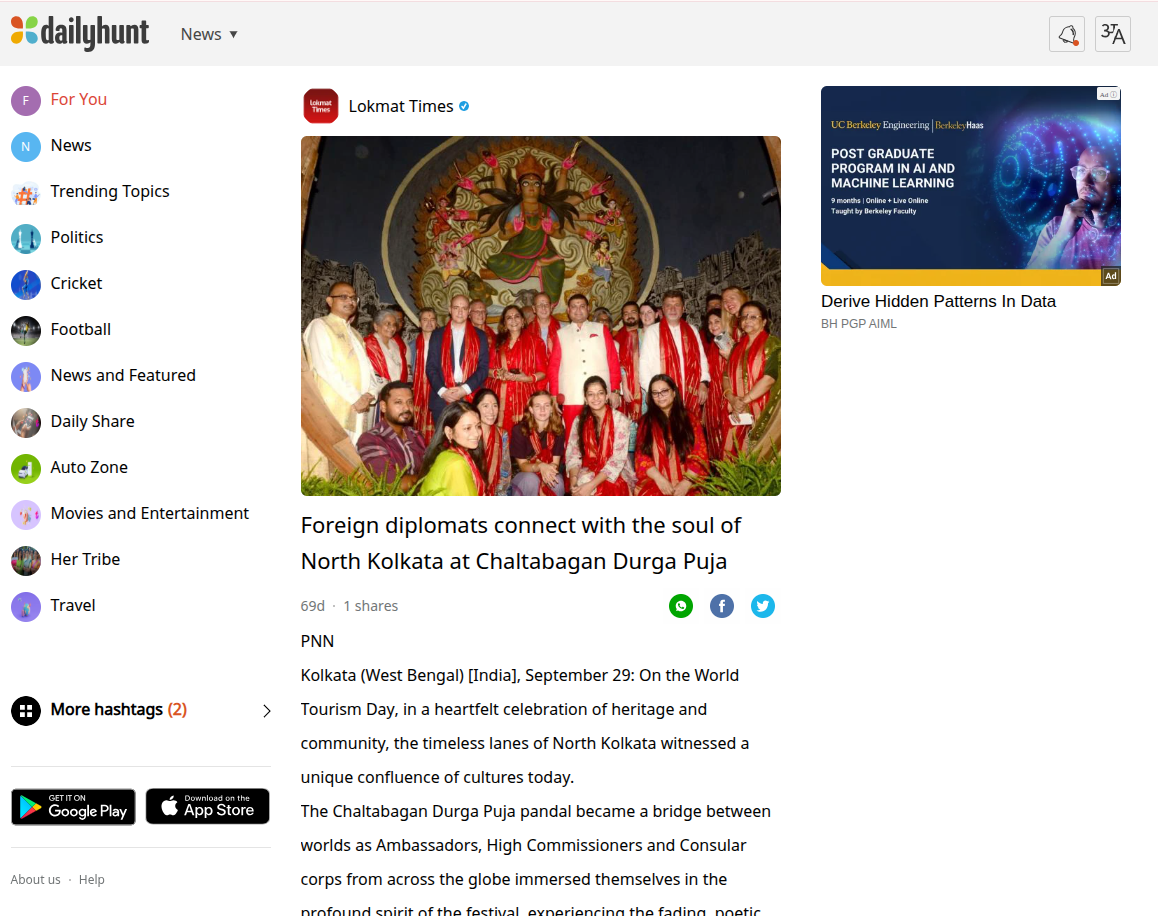Click the More hashtags grid icon
Screen dimensions: 1158x916
pyautogui.click(x=26, y=710)
